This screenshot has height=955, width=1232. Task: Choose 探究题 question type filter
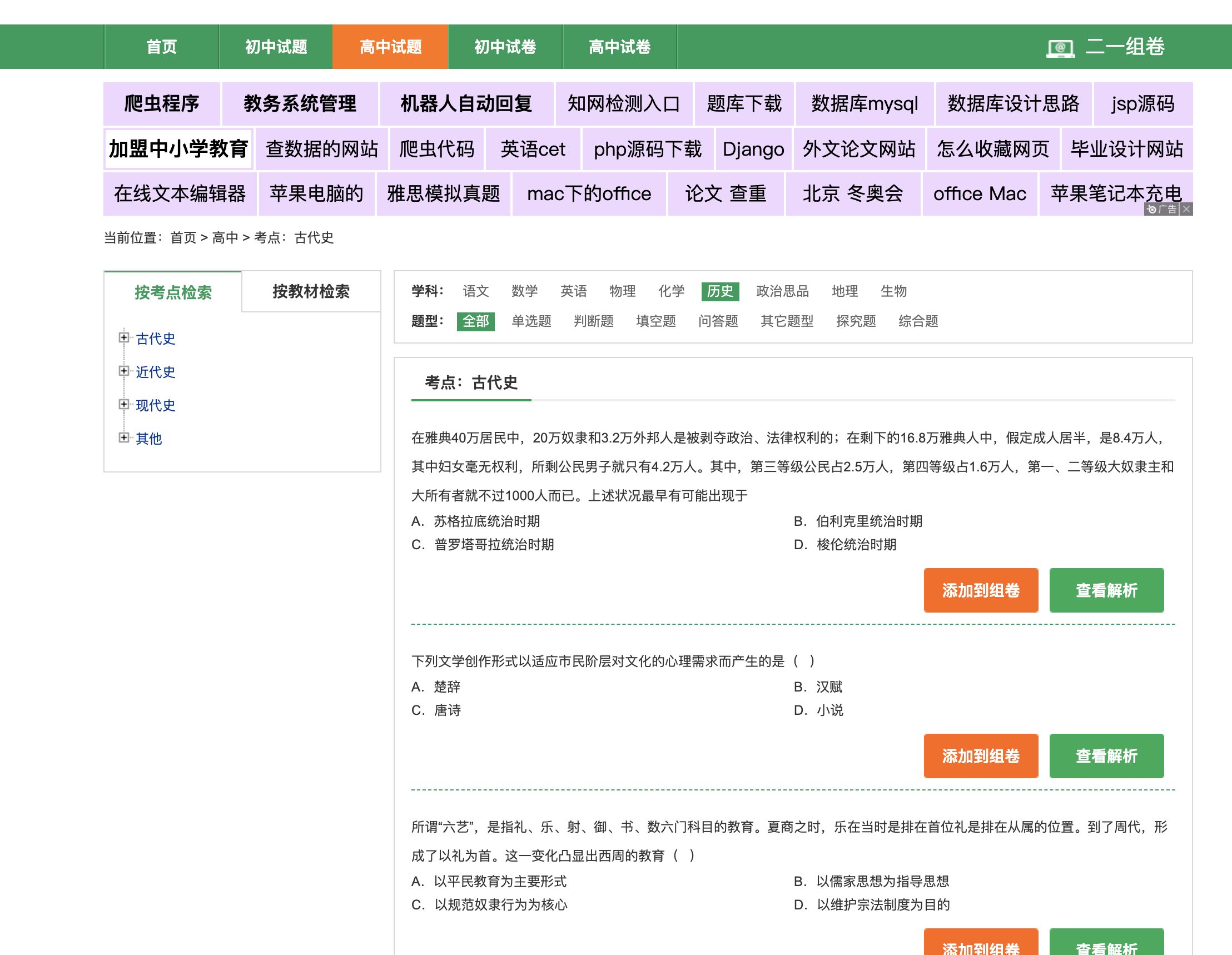pos(856,321)
